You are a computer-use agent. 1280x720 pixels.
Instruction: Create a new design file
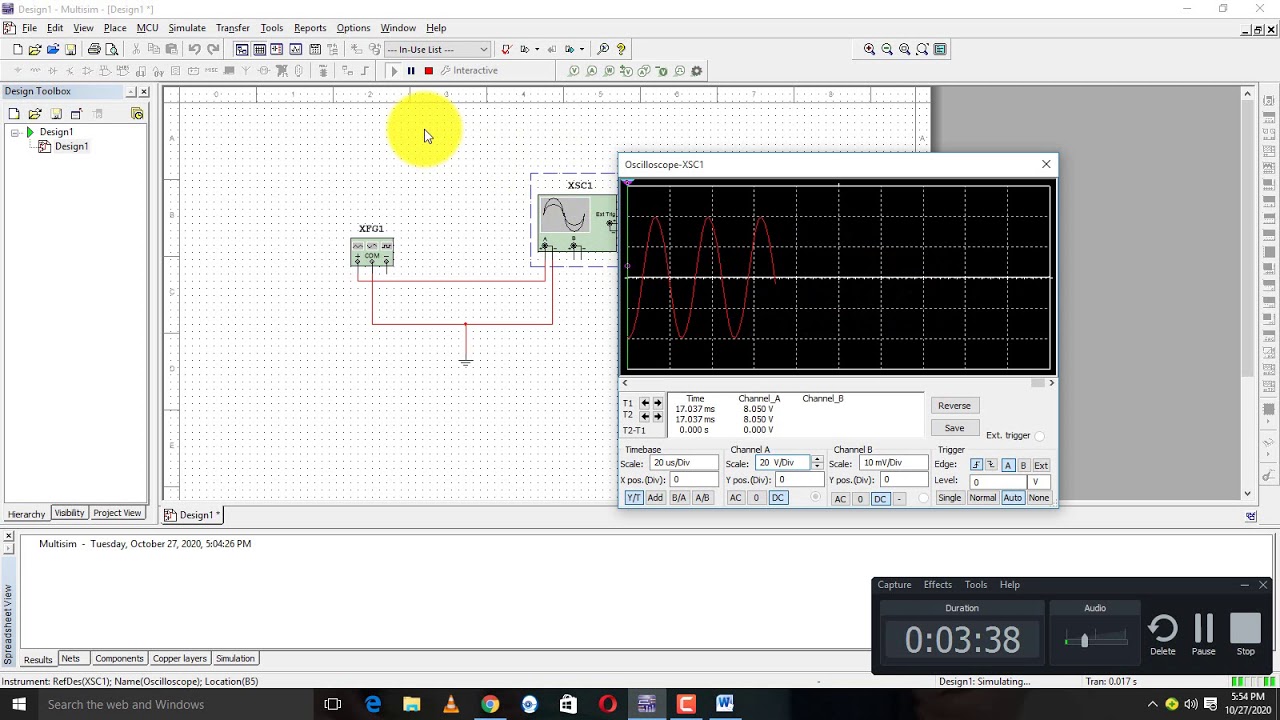17,49
